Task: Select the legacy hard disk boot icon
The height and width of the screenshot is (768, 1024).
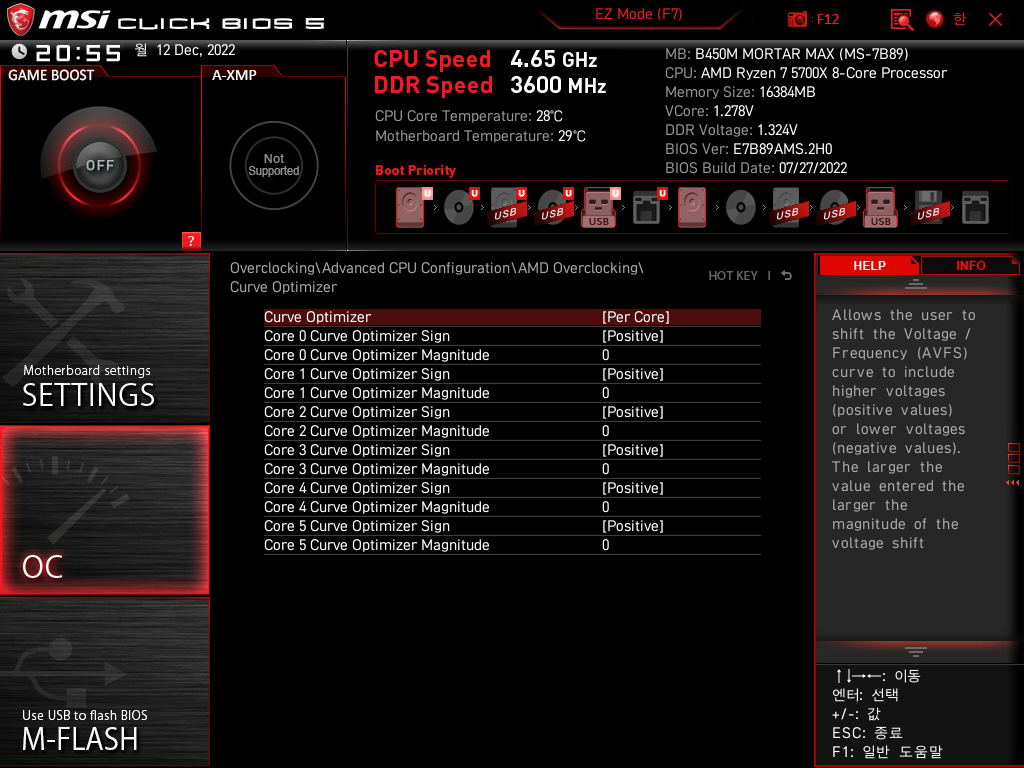Action: [692, 207]
